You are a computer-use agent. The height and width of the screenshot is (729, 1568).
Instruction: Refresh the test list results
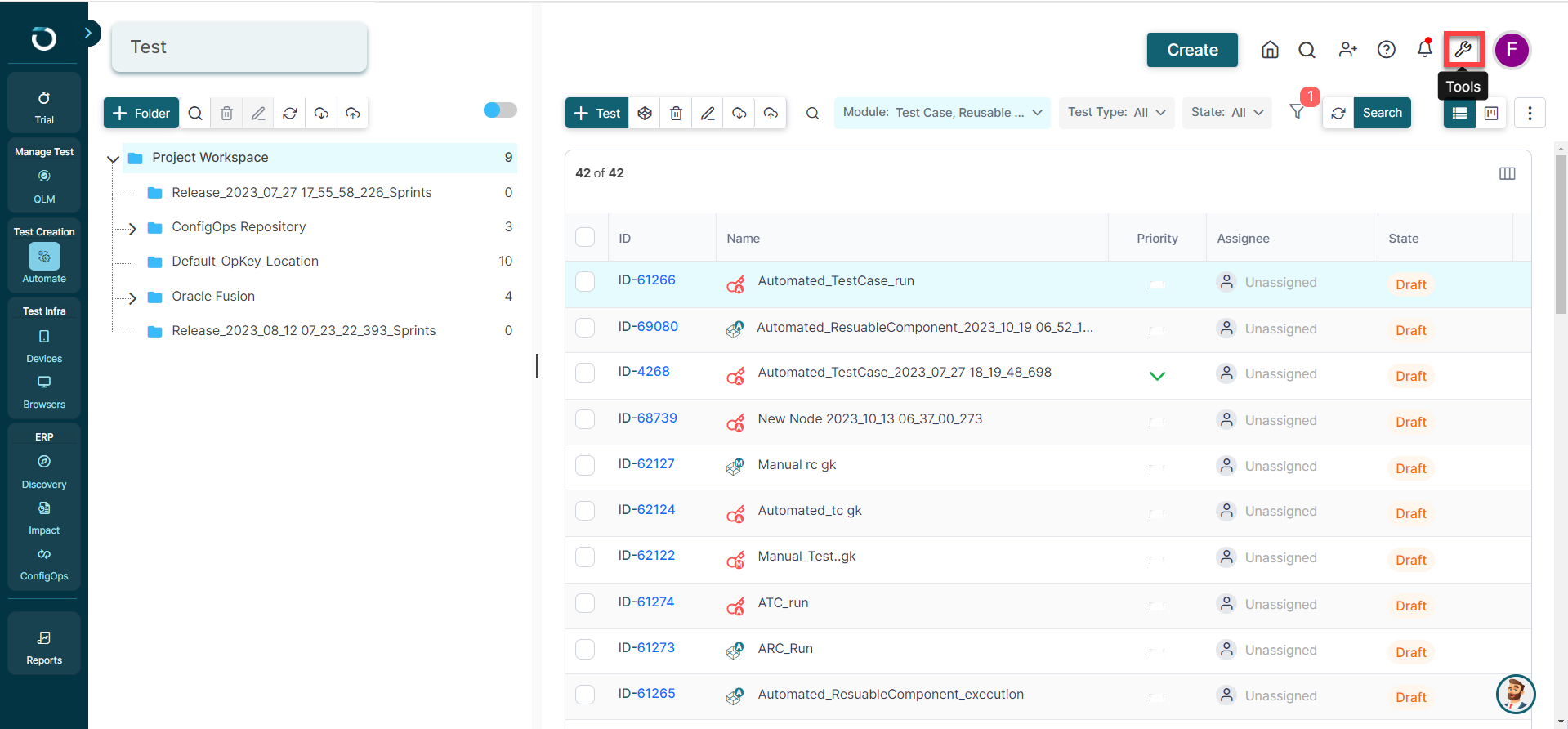pos(1338,113)
